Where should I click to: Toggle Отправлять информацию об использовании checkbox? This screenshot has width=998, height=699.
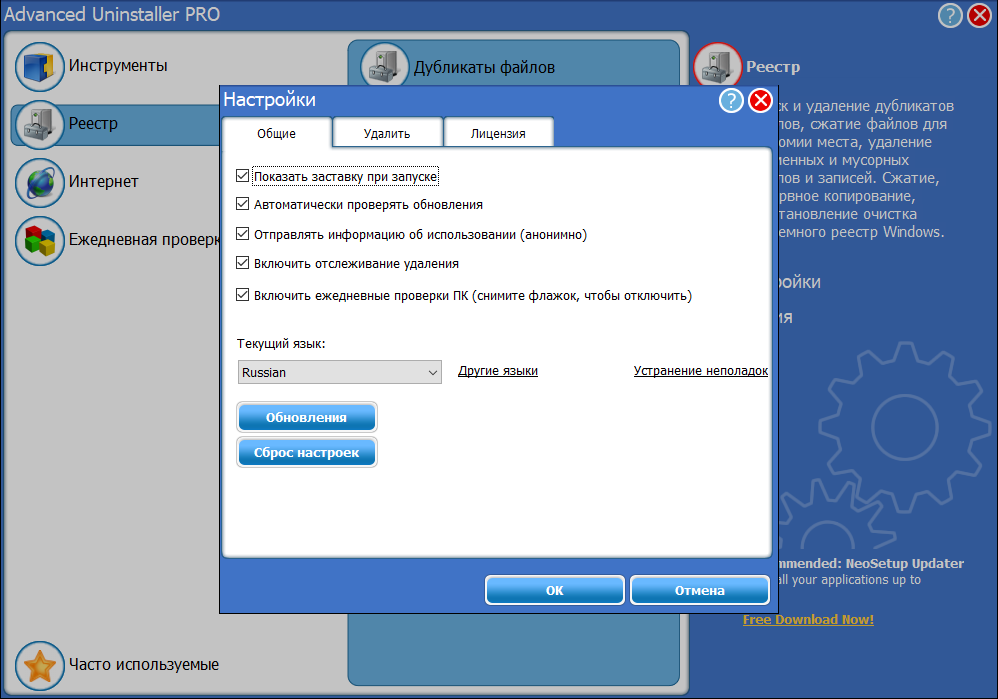point(242,235)
